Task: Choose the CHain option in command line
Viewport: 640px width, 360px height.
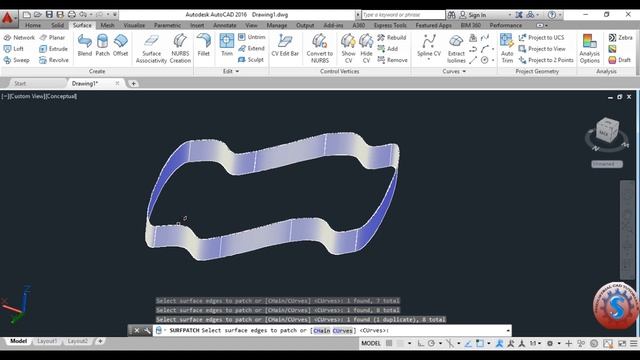Action: coord(322,331)
